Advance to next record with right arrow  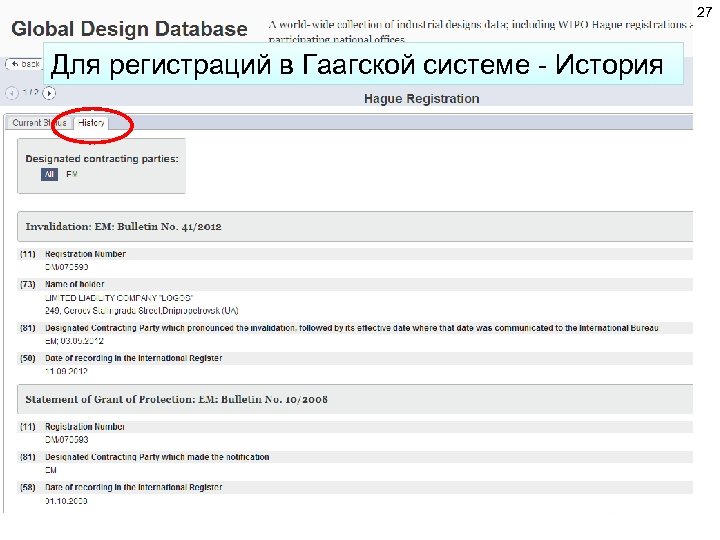pyautogui.click(x=49, y=93)
